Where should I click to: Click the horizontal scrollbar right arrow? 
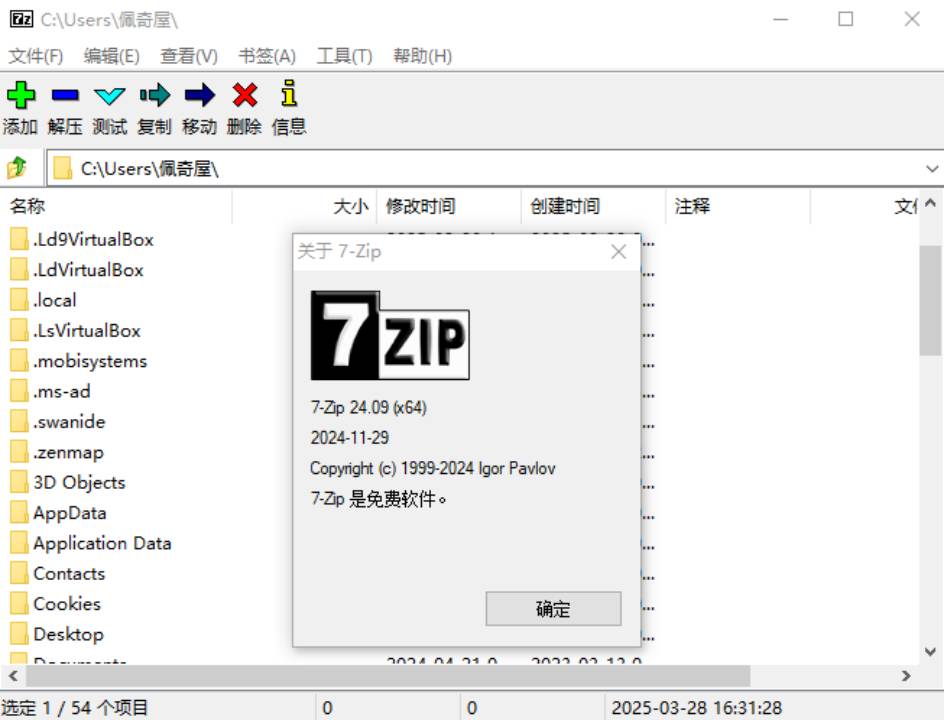point(907,676)
